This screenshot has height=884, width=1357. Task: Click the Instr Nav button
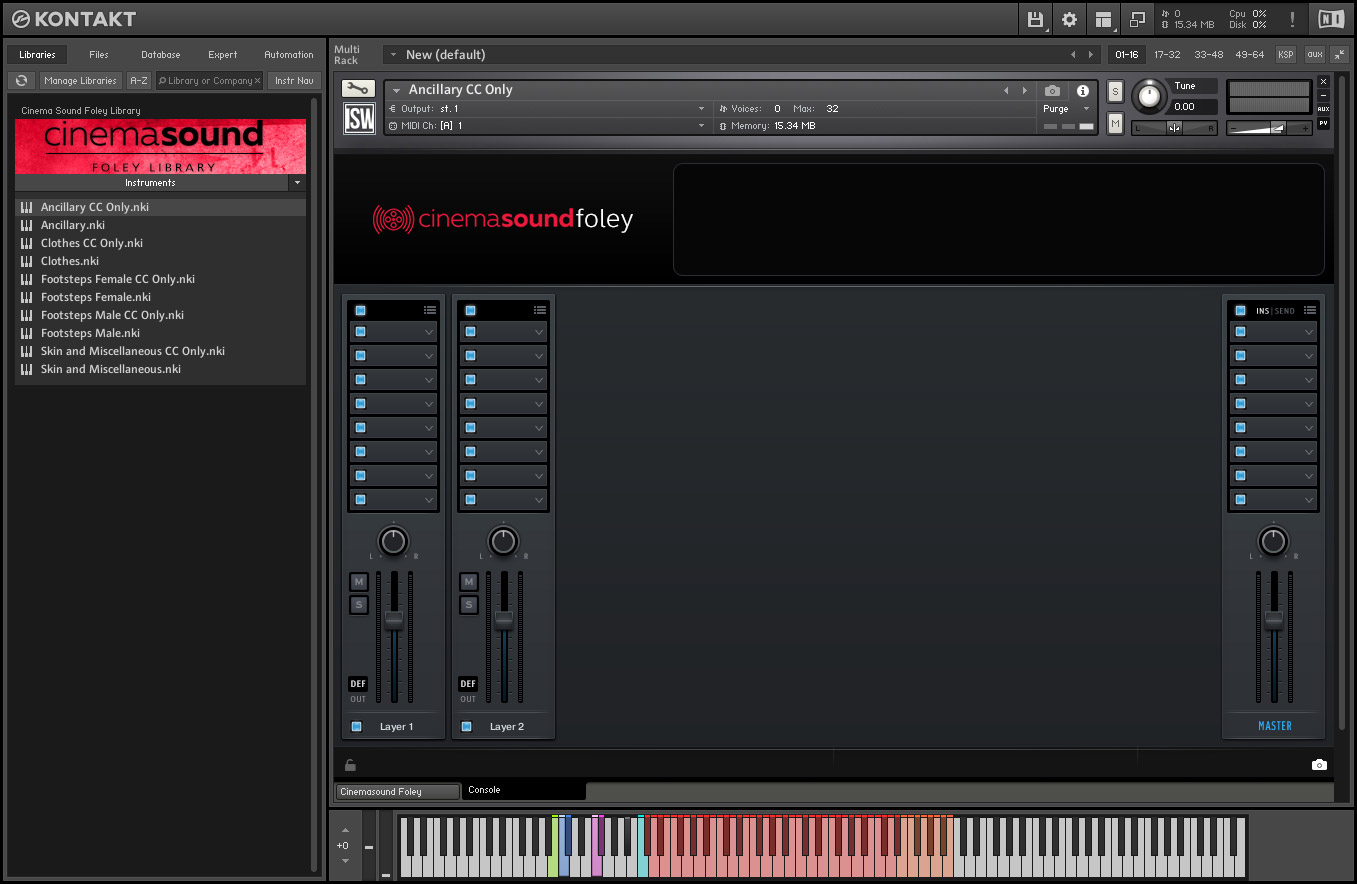tap(294, 80)
